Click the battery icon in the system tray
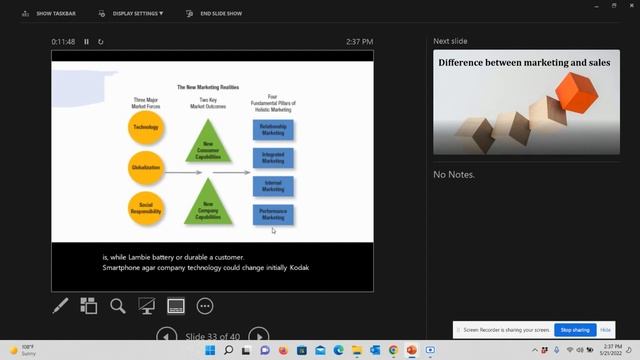640x360 pixels. pos(590,350)
